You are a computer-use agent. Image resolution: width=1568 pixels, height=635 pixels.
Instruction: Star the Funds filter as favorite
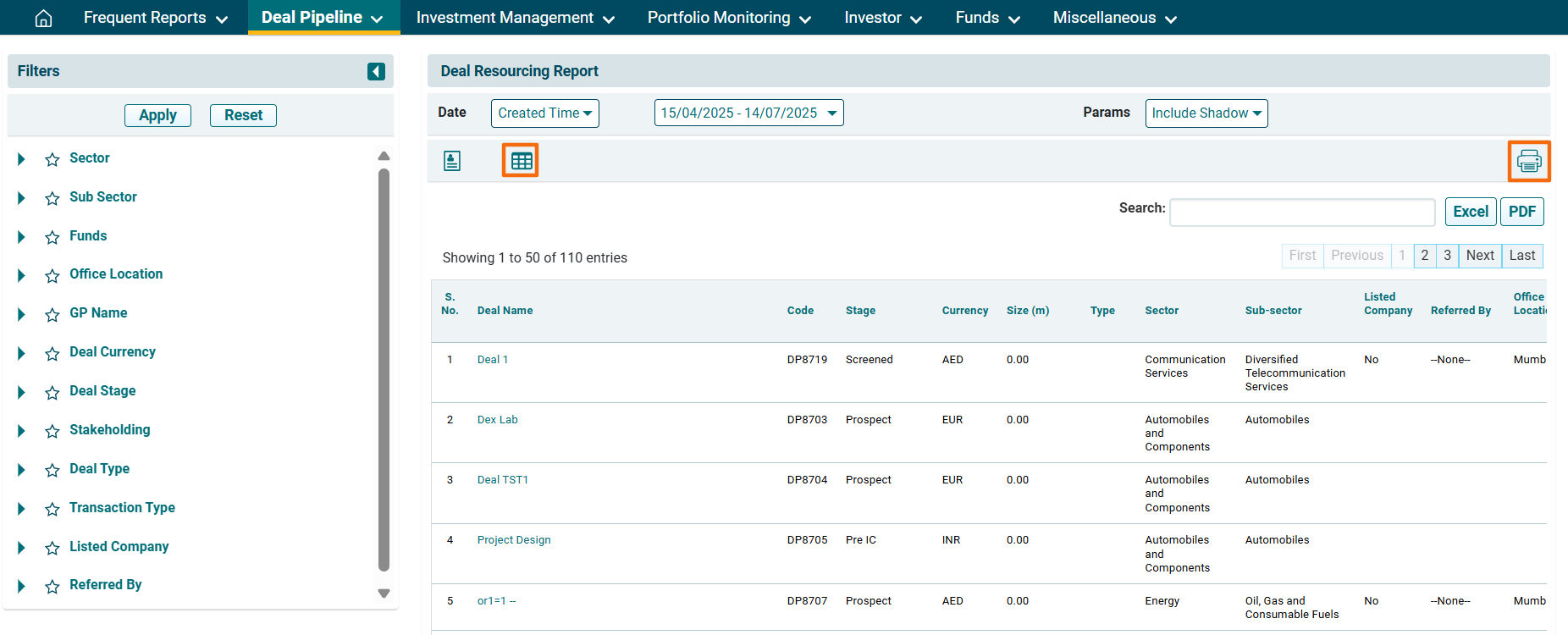[52, 237]
